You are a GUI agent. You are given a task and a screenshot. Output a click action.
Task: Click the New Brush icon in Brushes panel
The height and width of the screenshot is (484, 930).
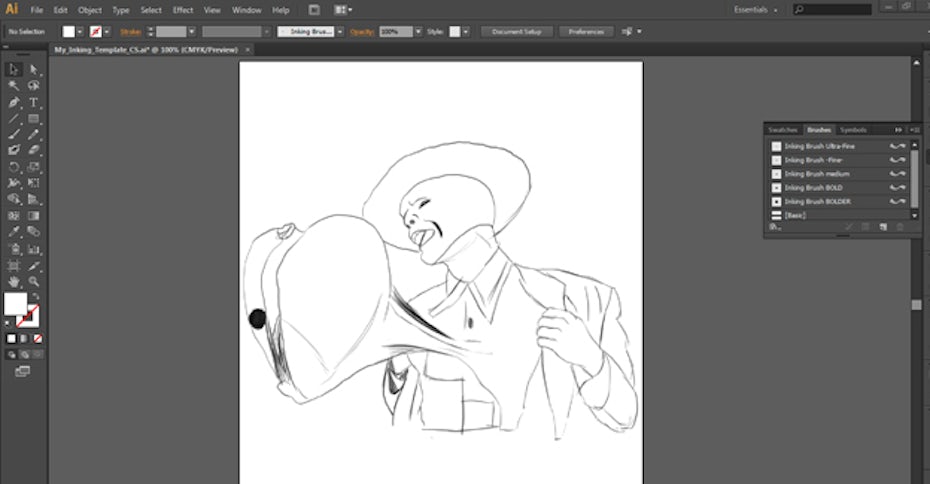coord(883,227)
